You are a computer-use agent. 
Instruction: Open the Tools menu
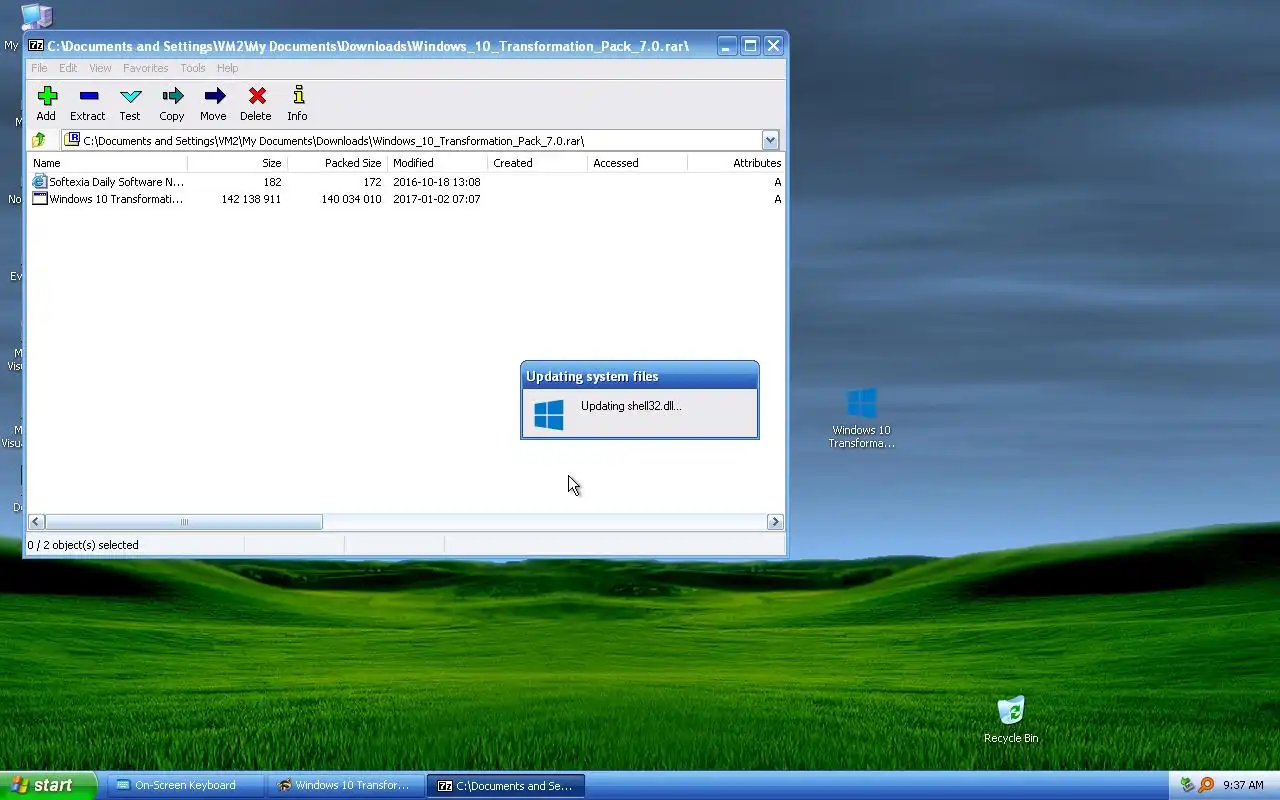[193, 68]
